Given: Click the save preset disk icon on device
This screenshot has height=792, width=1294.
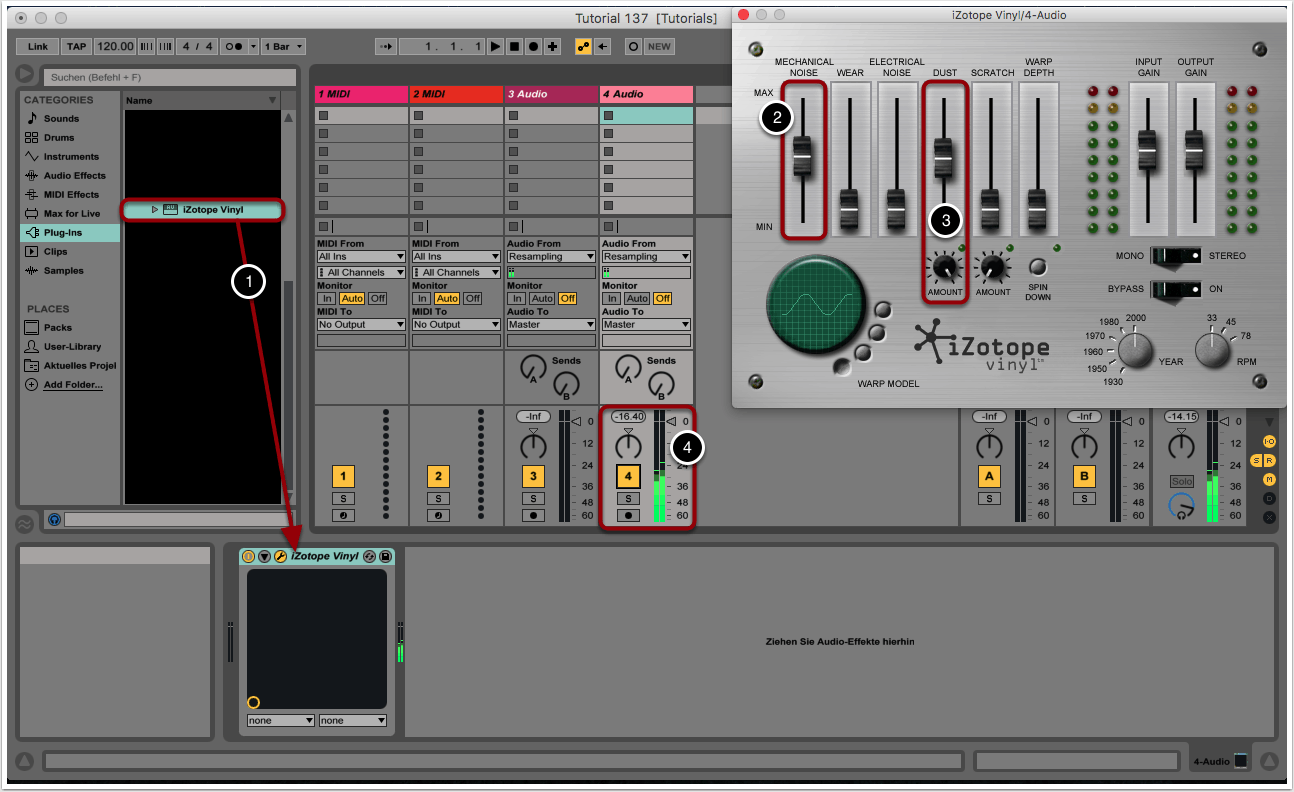Looking at the screenshot, I should [385, 556].
